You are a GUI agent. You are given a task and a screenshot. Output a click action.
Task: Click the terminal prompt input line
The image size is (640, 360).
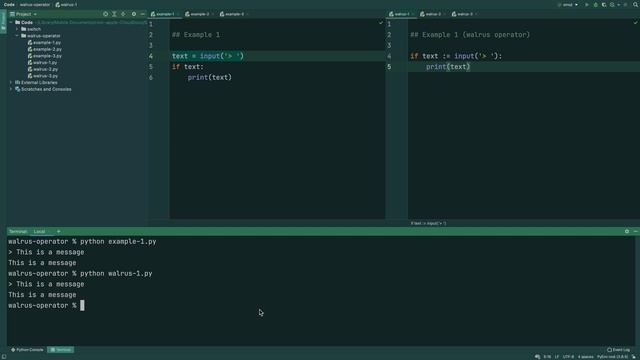pyautogui.click(x=46, y=305)
